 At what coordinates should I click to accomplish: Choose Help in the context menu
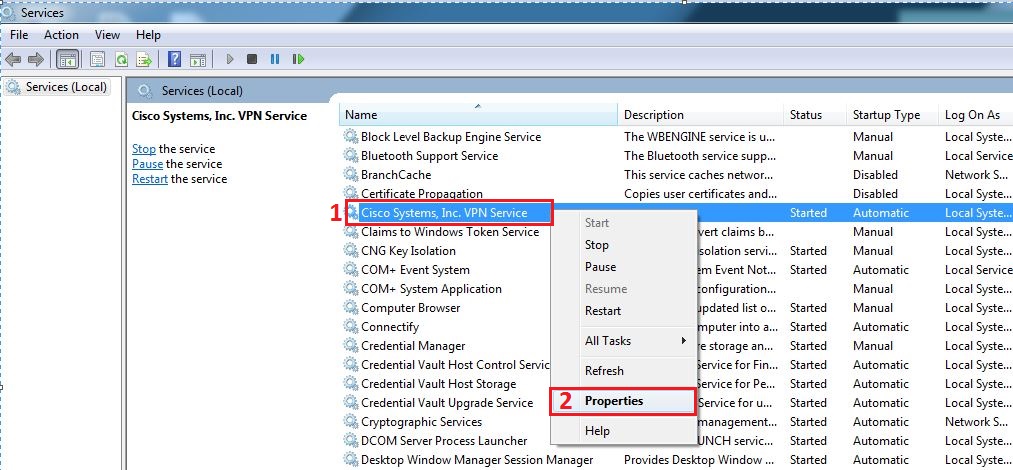pos(623,431)
